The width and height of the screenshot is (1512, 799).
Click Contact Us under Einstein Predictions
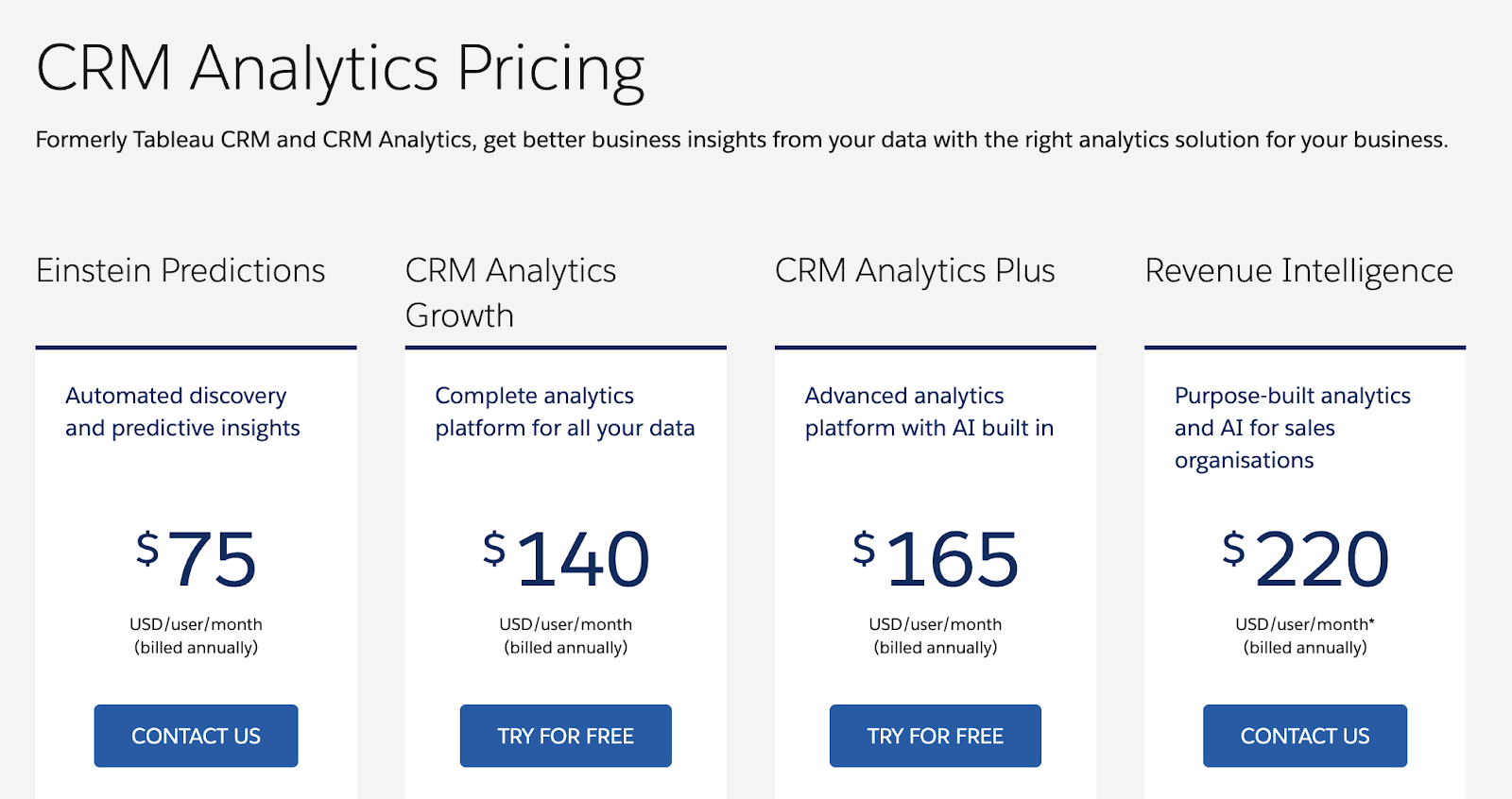point(196,736)
